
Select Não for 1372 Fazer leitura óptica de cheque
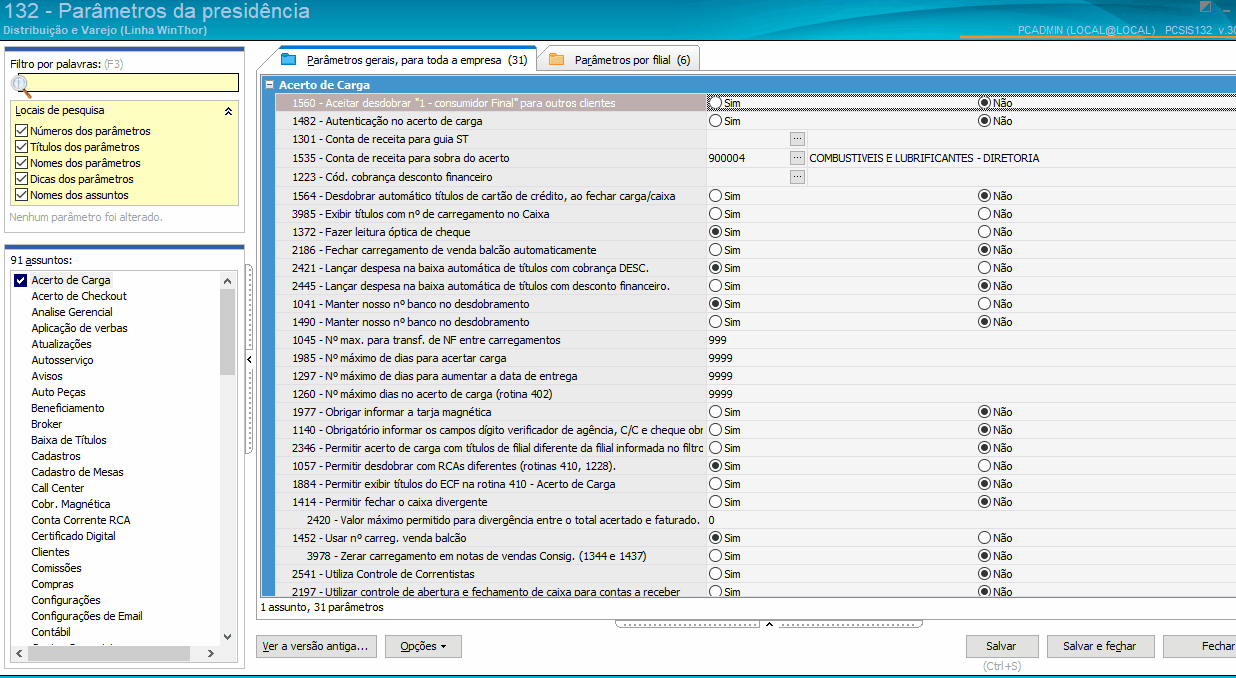(984, 232)
